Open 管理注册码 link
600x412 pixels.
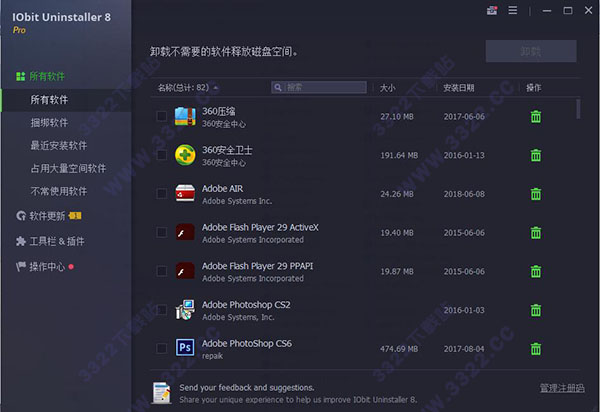(x=562, y=388)
